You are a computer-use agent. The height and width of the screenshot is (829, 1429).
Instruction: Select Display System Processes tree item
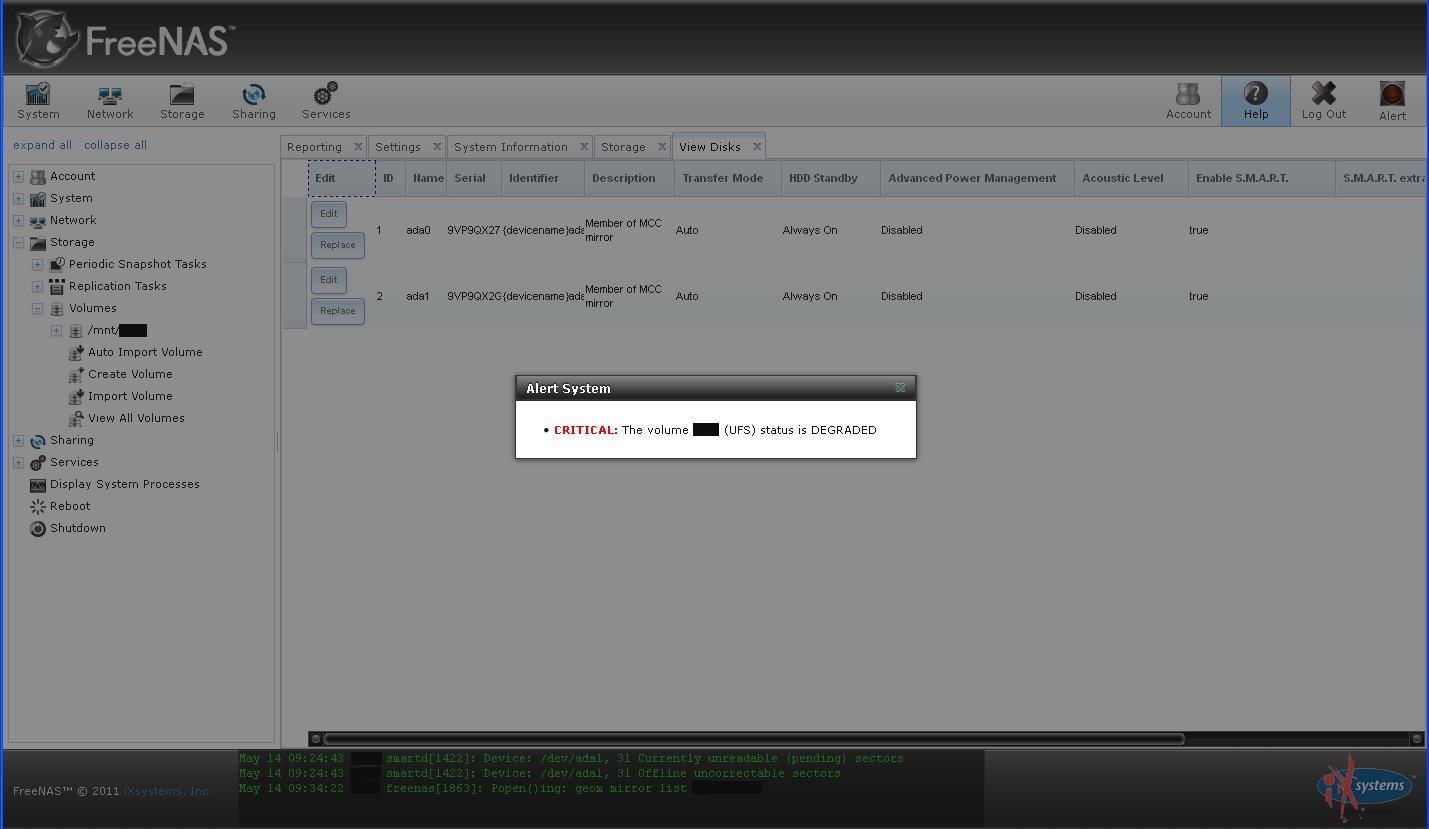(125, 485)
